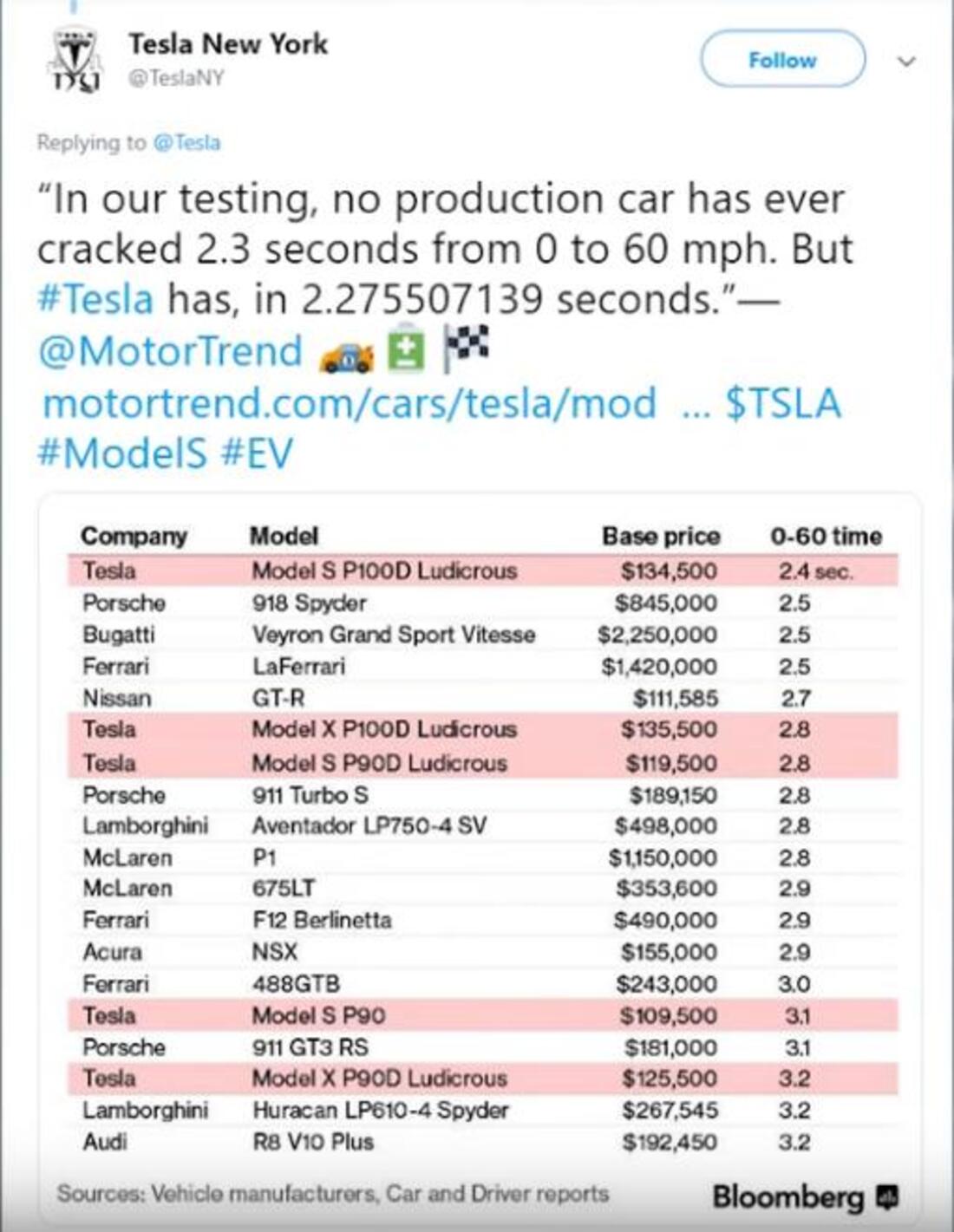
Task: Open the motortrend.com article link
Action: tap(350, 403)
